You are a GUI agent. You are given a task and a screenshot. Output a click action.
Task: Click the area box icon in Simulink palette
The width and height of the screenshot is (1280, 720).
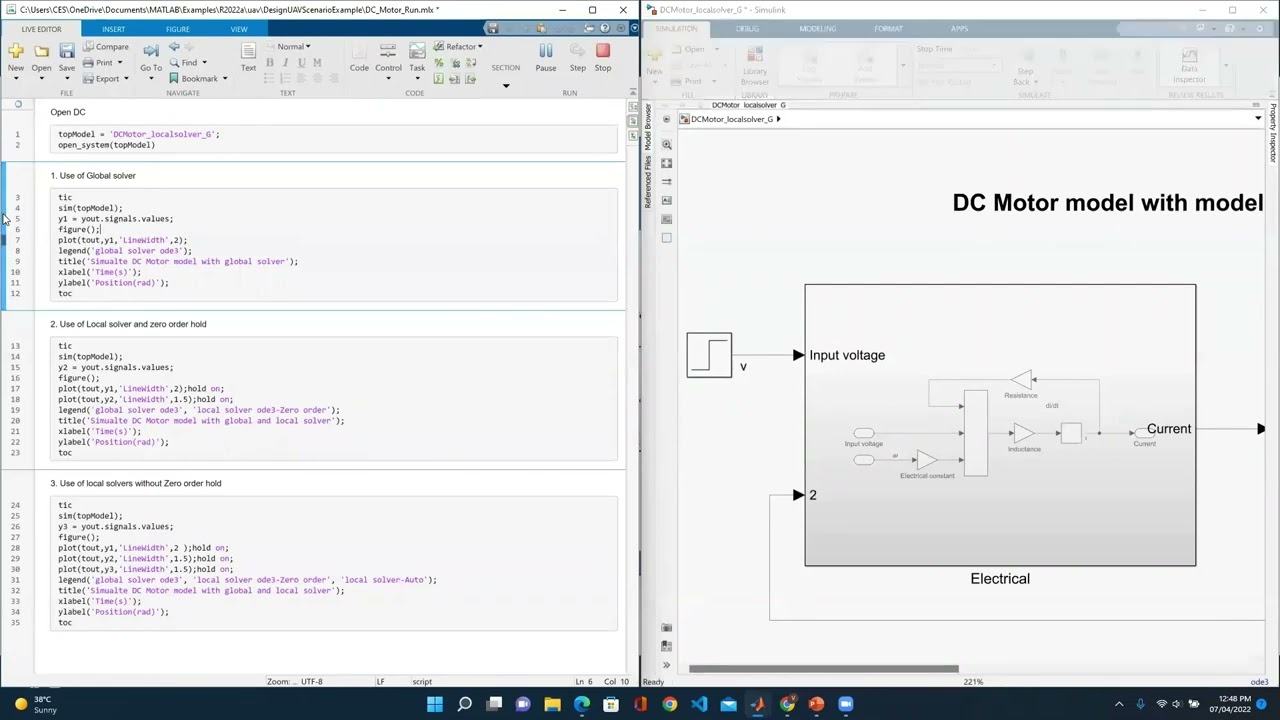(x=667, y=237)
